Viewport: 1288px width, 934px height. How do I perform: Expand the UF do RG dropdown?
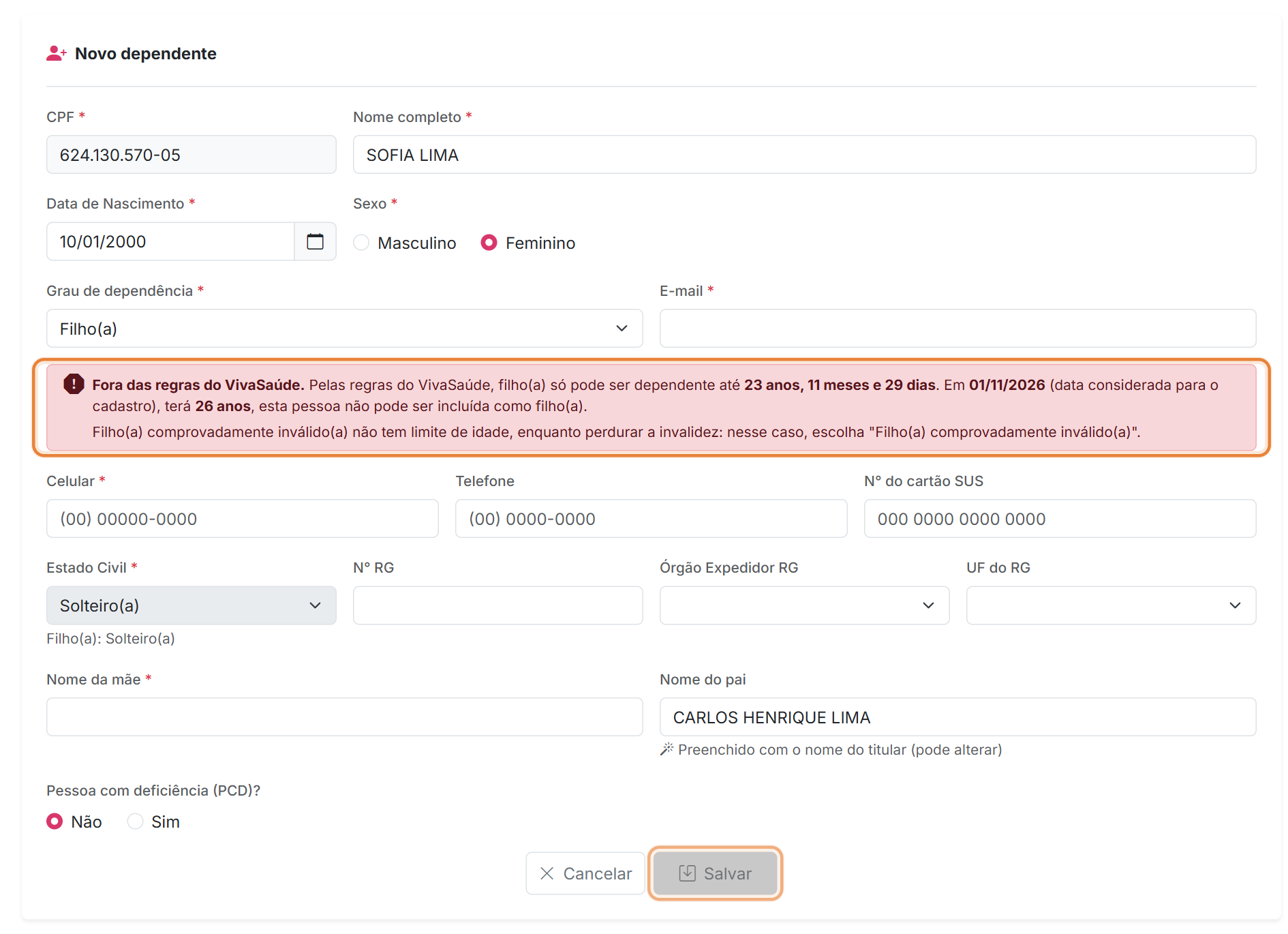click(x=1111, y=605)
